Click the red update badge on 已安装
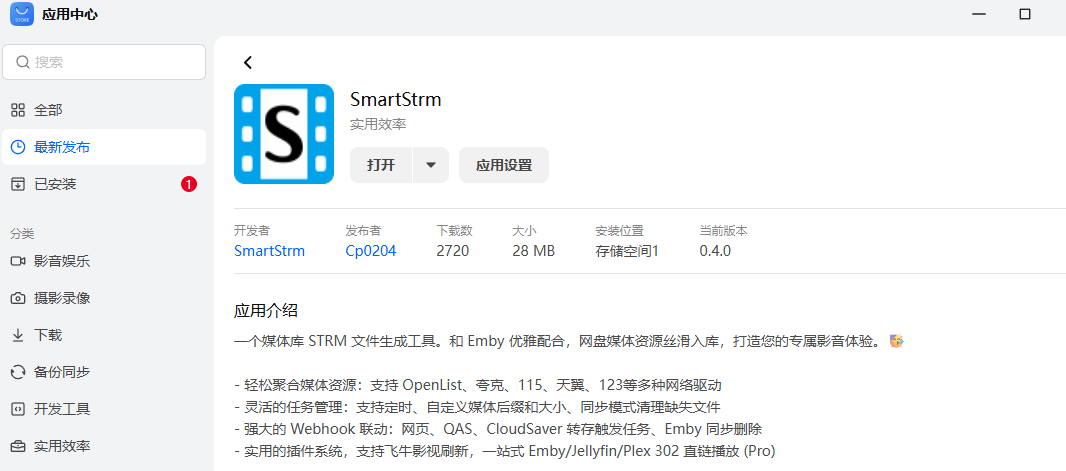Screen dimensions: 1066x471 (x=189, y=184)
